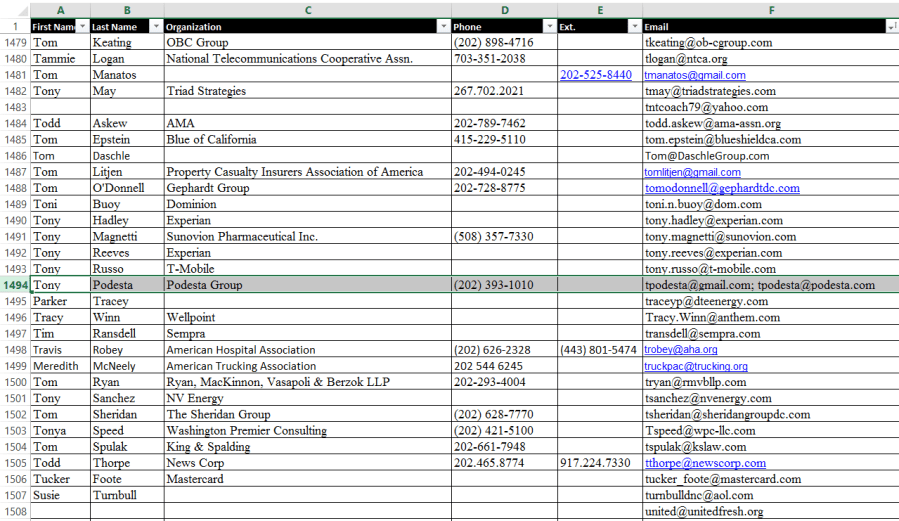The height and width of the screenshot is (521, 899).
Task: Open the Last Name filter dropdown
Action: (x=155, y=27)
